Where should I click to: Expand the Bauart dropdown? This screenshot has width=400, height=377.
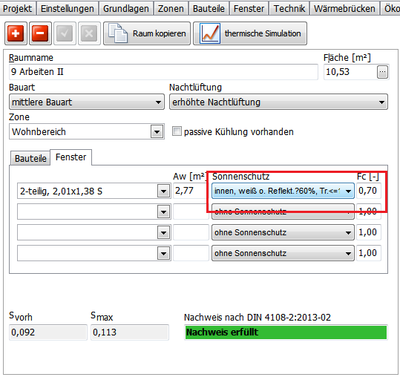pyautogui.click(x=87, y=102)
